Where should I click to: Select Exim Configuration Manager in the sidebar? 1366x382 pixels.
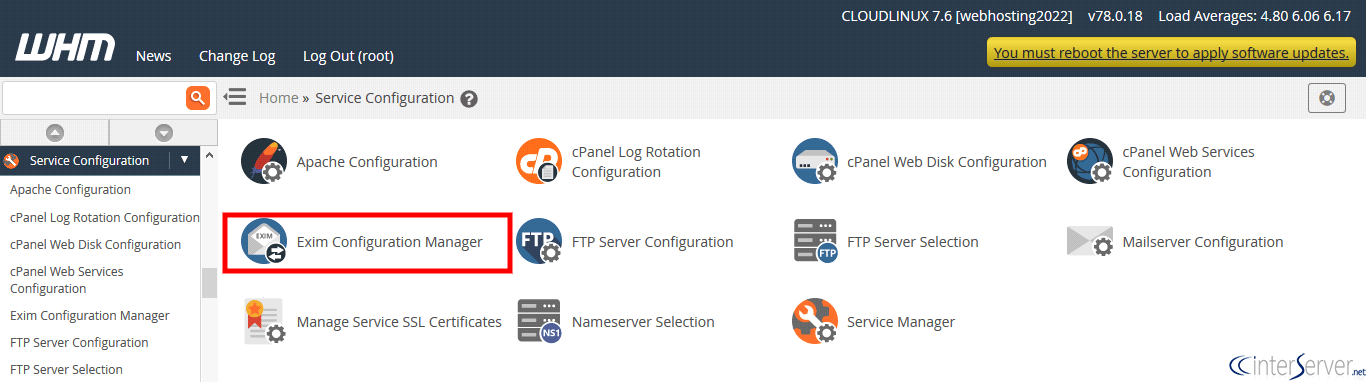tap(90, 315)
